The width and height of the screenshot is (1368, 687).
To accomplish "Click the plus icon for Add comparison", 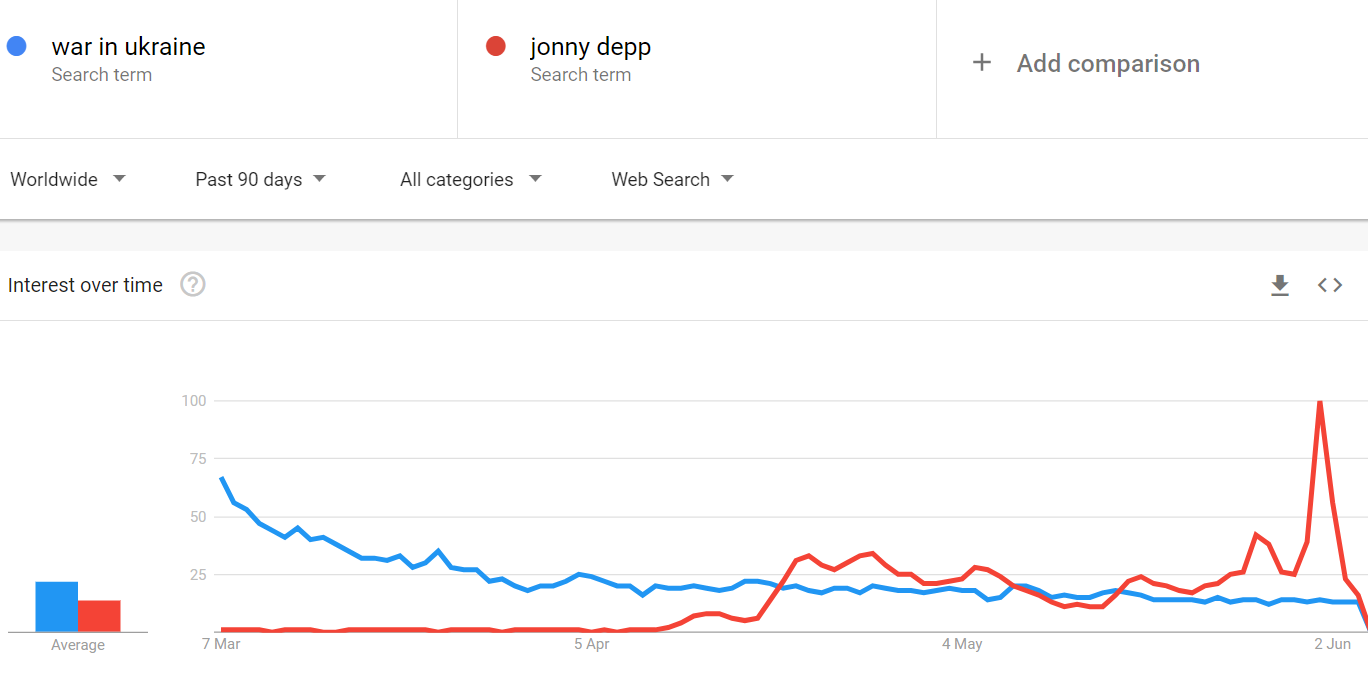I will tap(982, 63).
